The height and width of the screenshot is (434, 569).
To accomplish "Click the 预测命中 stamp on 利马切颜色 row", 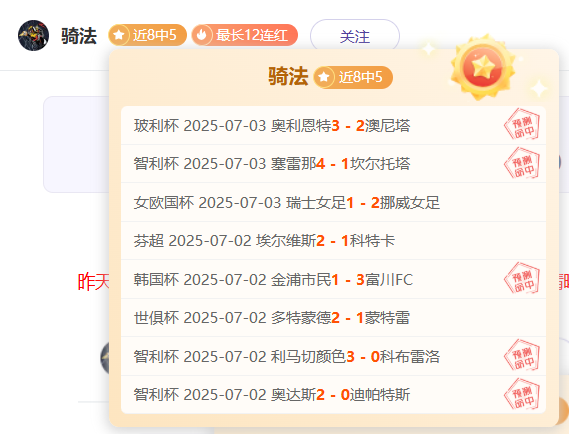I will click(x=522, y=356).
